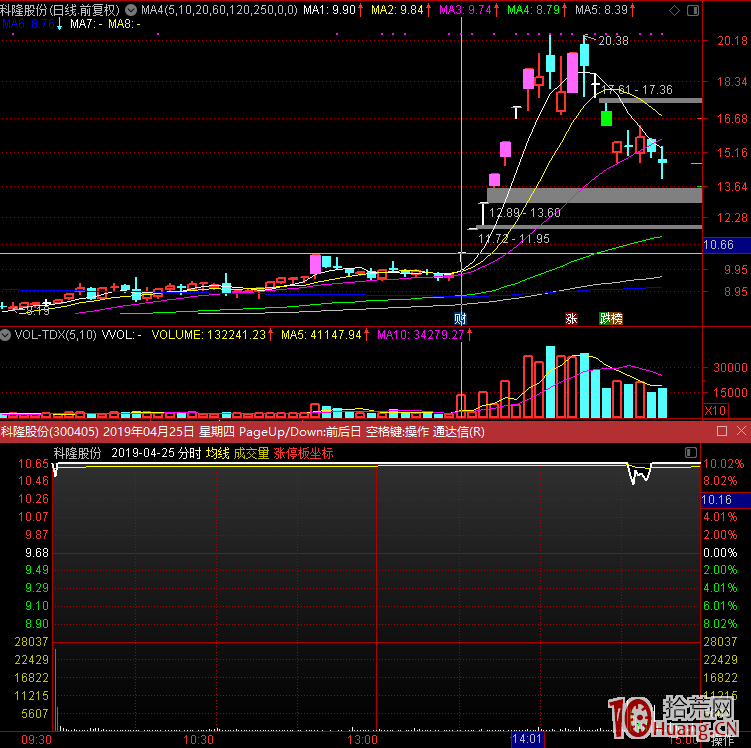This screenshot has height=748, width=751.
Task: Select the 成交量 label in the 分时 header
Action: (251, 453)
